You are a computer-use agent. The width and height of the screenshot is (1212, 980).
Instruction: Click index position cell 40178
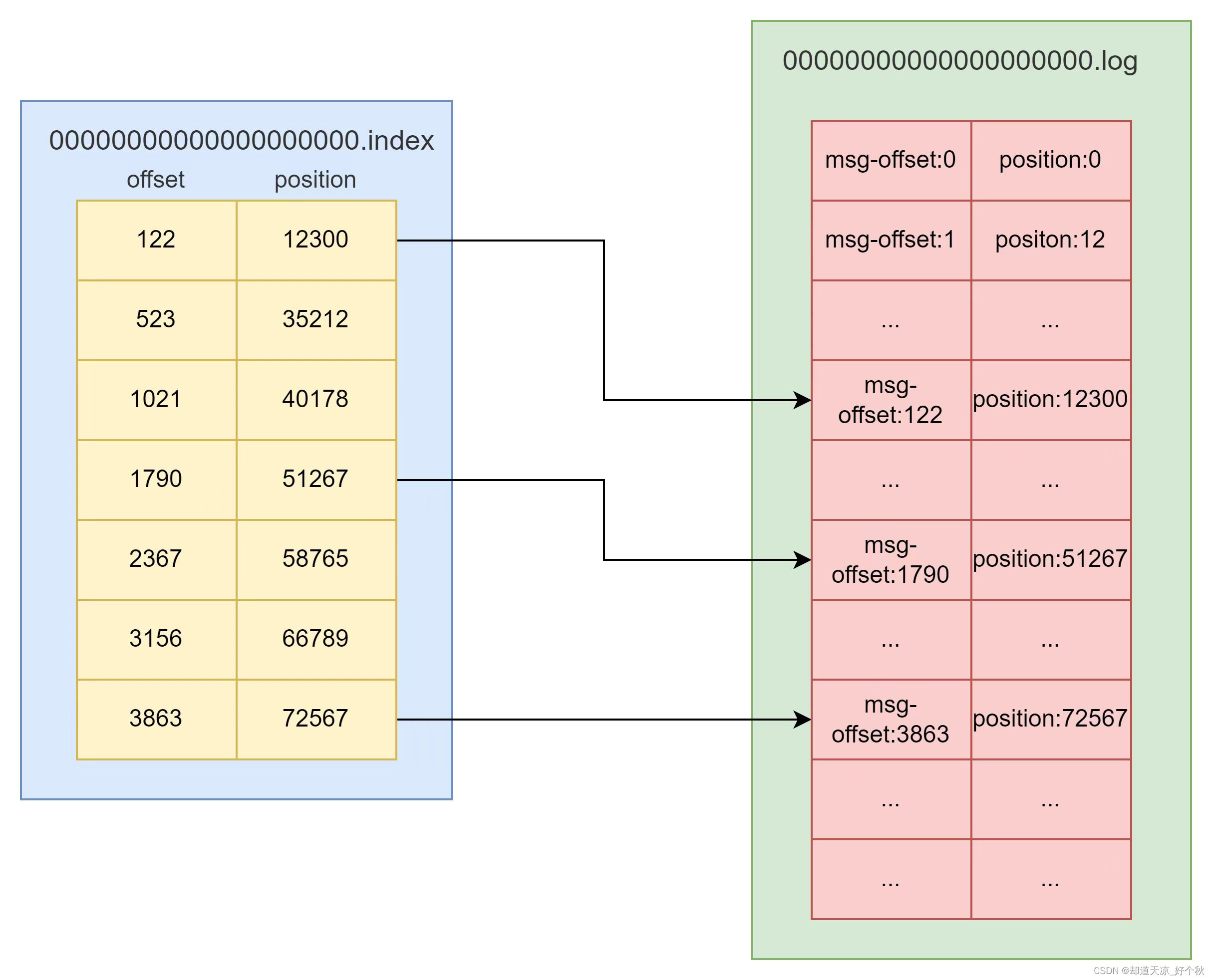316,400
